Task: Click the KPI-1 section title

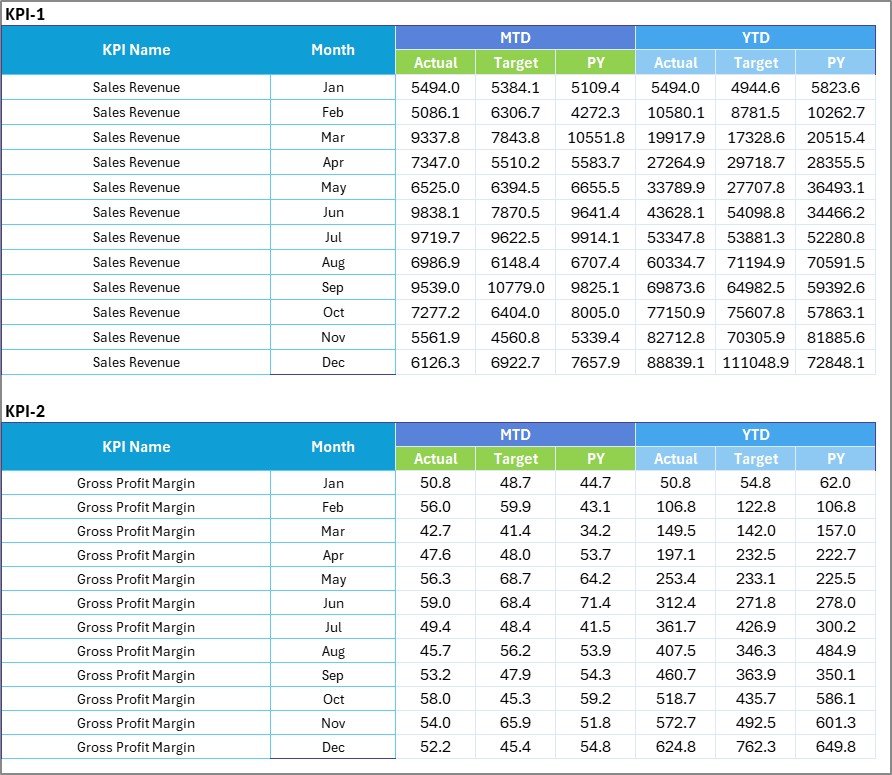Action: point(26,14)
